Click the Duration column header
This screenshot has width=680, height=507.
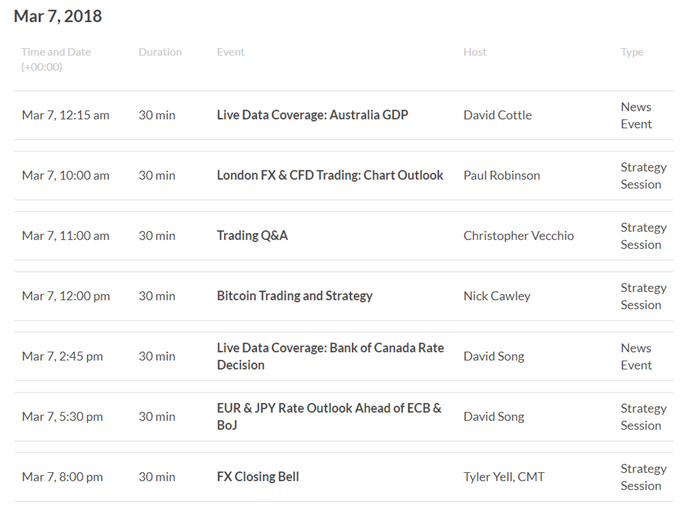point(160,52)
